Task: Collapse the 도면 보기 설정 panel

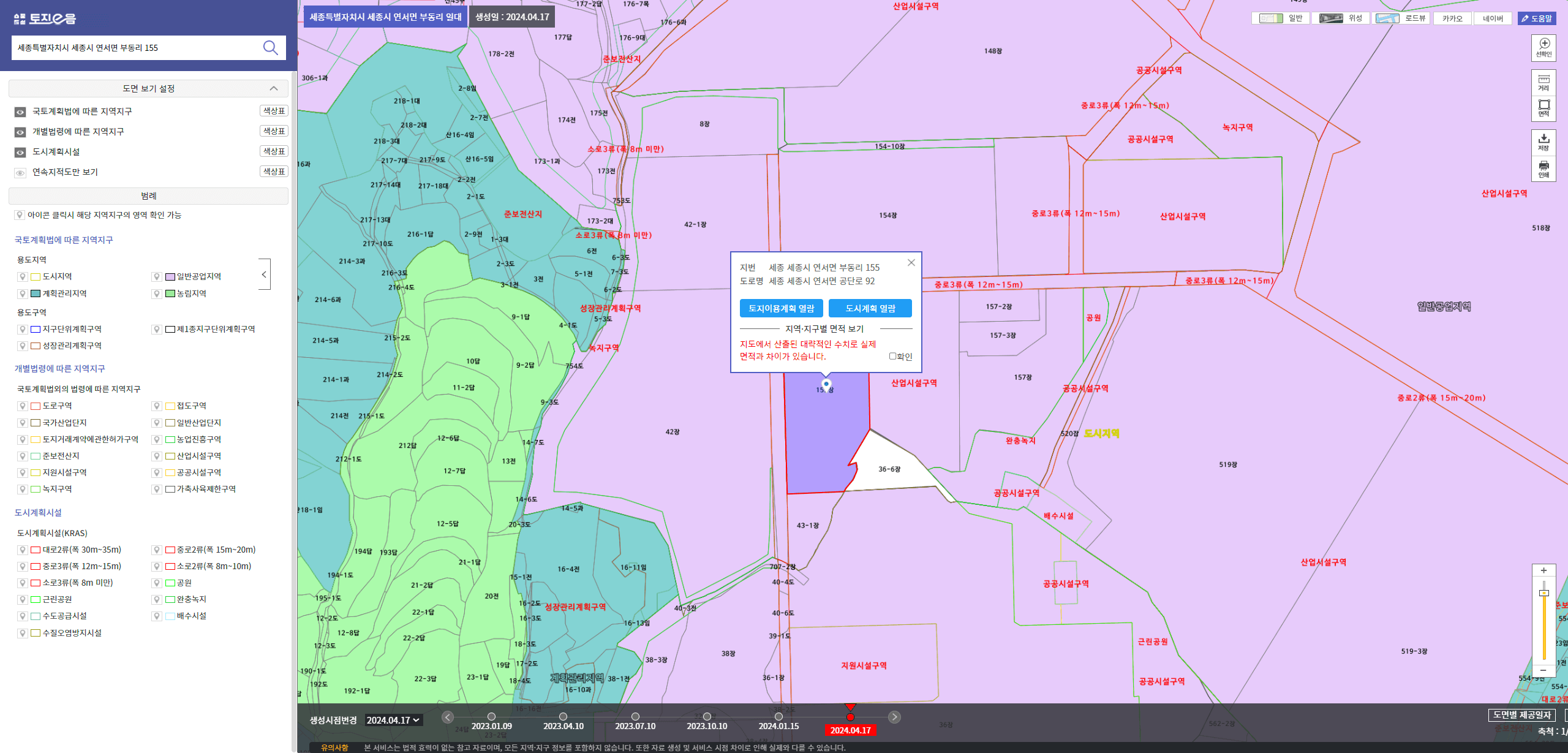Action: point(274,89)
